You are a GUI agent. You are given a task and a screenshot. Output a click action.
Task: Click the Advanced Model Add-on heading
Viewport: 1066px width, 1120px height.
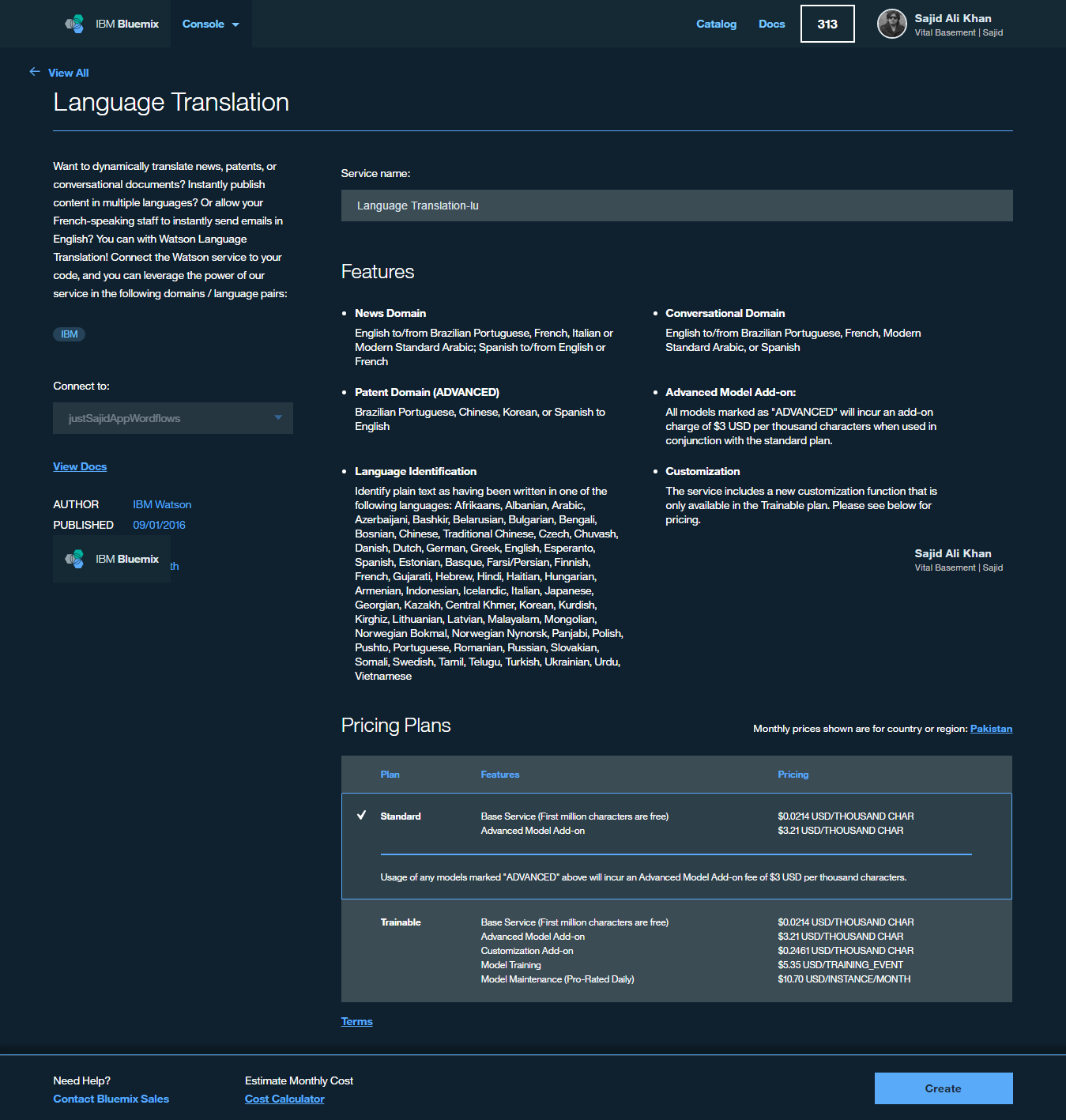tap(730, 392)
